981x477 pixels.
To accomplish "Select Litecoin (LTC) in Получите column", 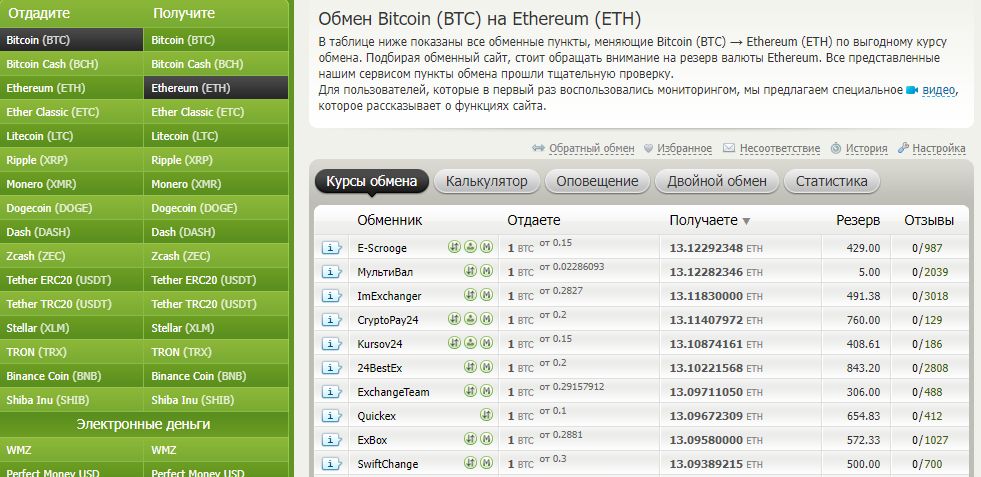I will point(216,136).
